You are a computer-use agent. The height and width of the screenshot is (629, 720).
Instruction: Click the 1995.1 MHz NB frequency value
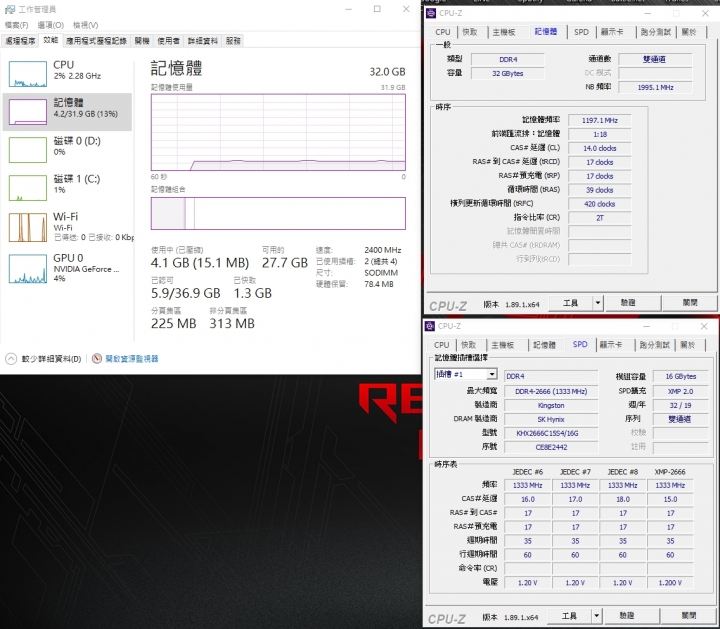(655, 87)
